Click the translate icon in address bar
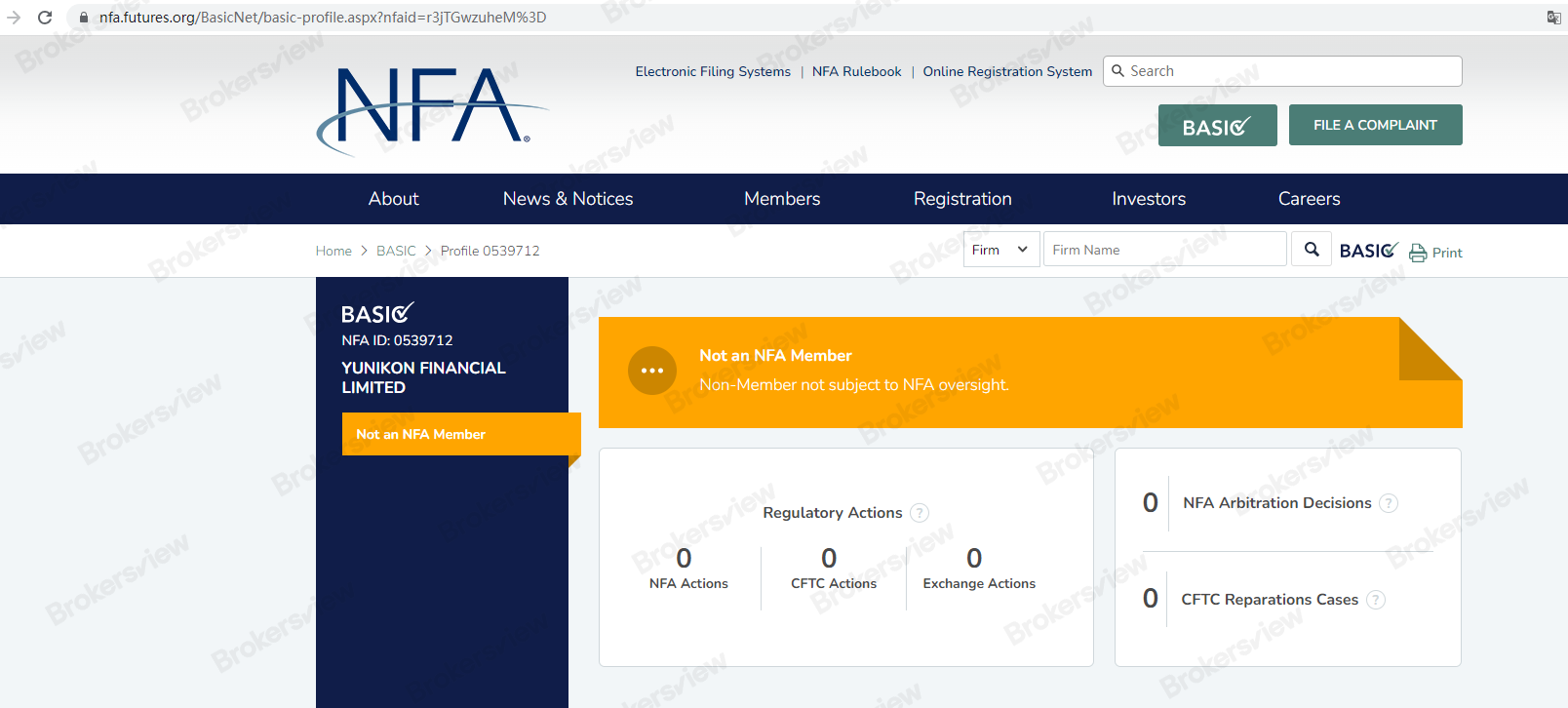1568x708 pixels. point(1553,18)
